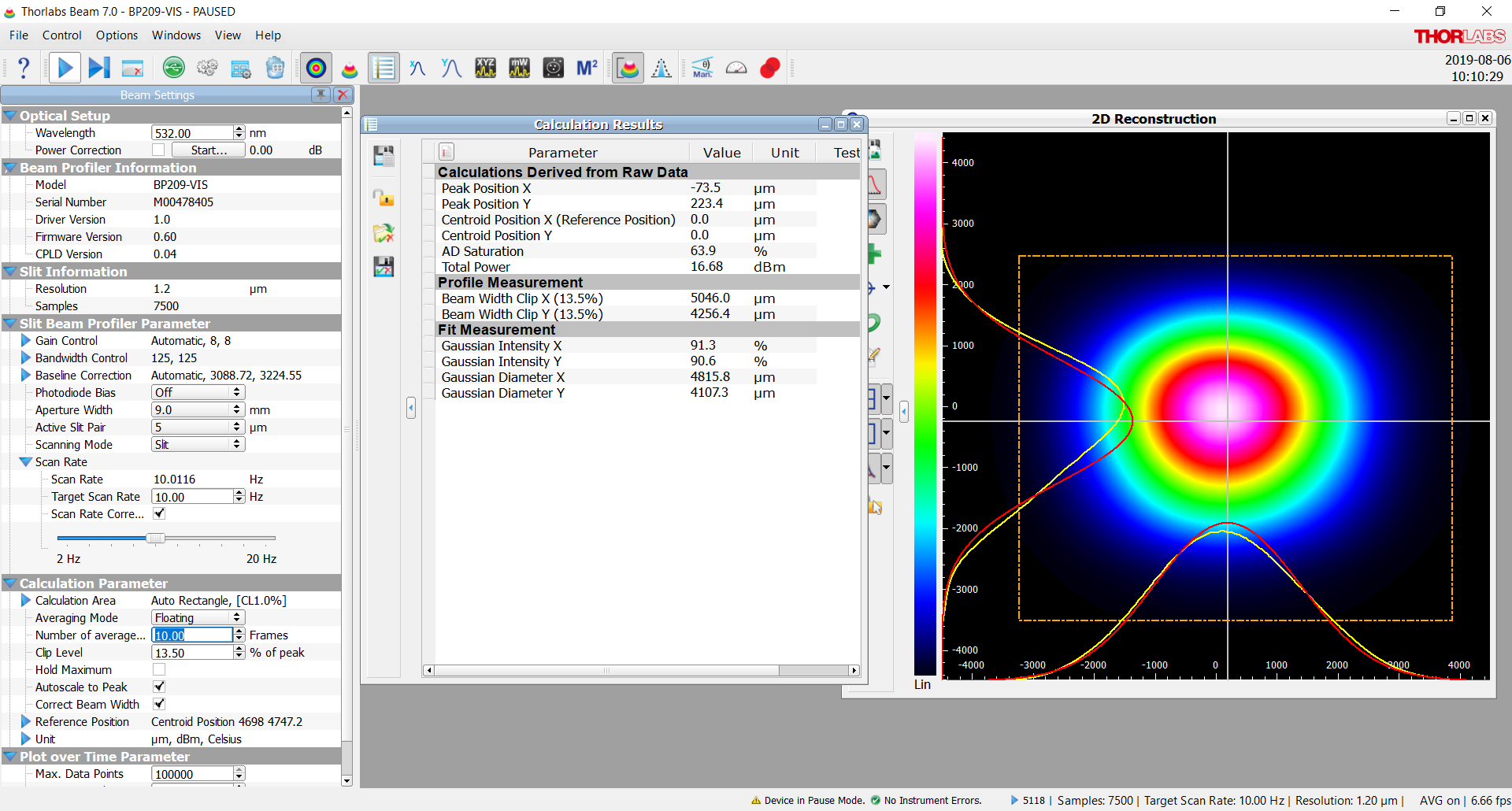The height and width of the screenshot is (811, 1512).
Task: Open the green USB device connection icon
Action: pyautogui.click(x=174, y=69)
